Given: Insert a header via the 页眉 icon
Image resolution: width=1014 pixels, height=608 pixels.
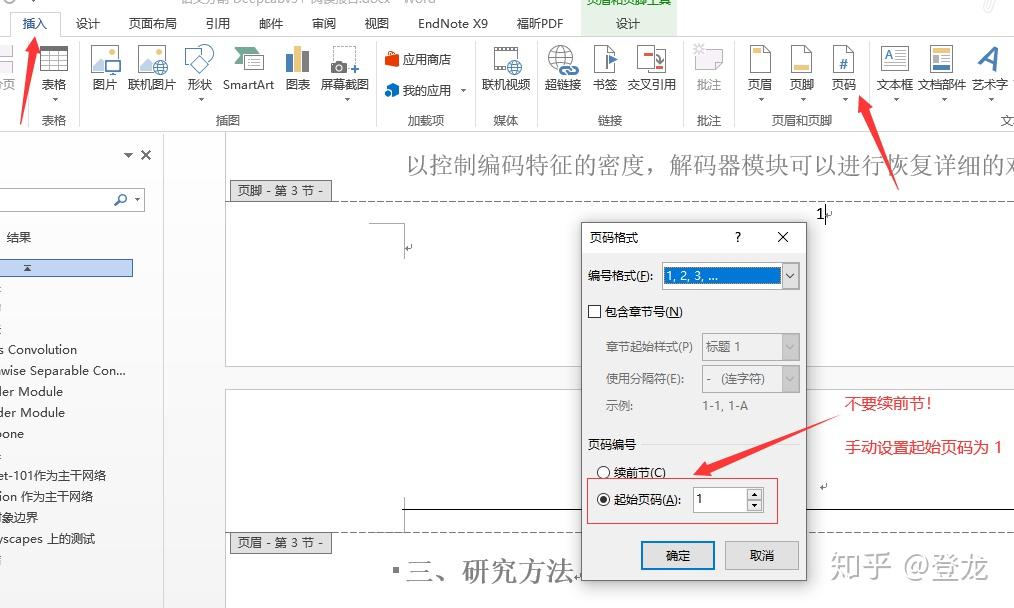Looking at the screenshot, I should 760,70.
